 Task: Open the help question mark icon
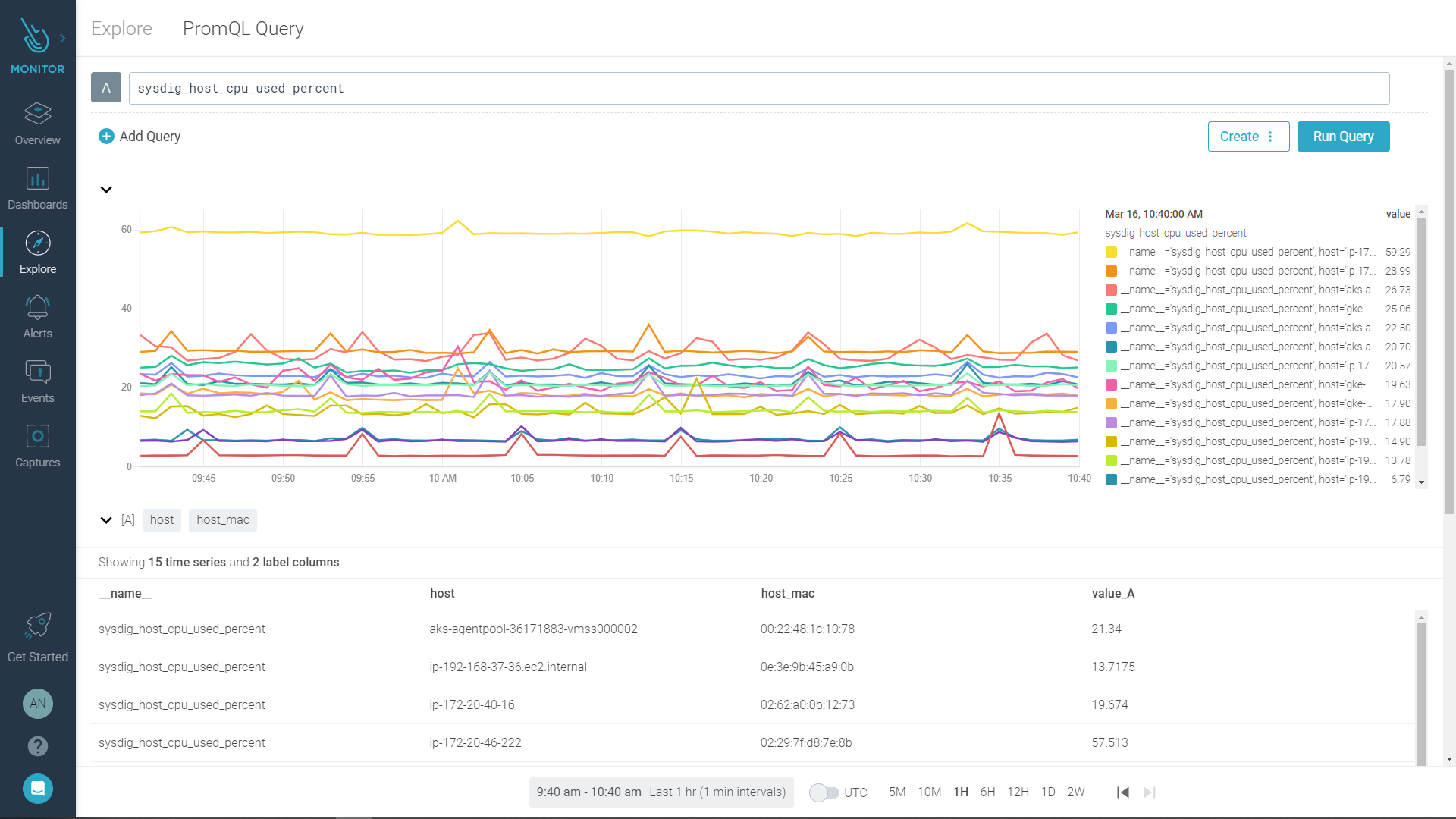(x=37, y=746)
